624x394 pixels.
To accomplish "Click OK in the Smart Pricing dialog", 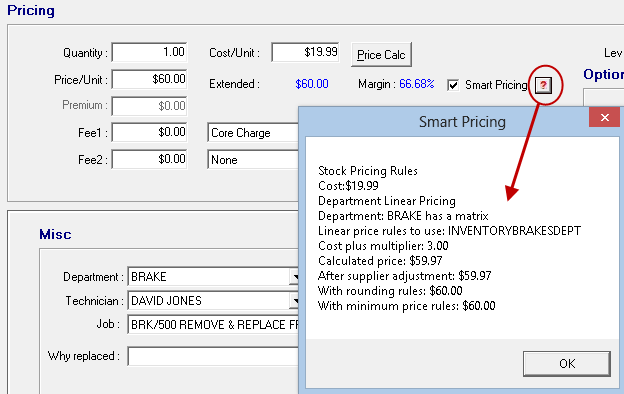I will click(567, 363).
